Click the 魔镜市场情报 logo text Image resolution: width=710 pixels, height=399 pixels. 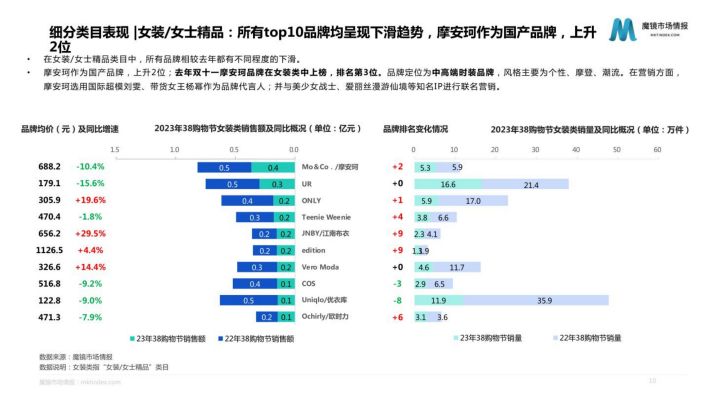point(665,26)
